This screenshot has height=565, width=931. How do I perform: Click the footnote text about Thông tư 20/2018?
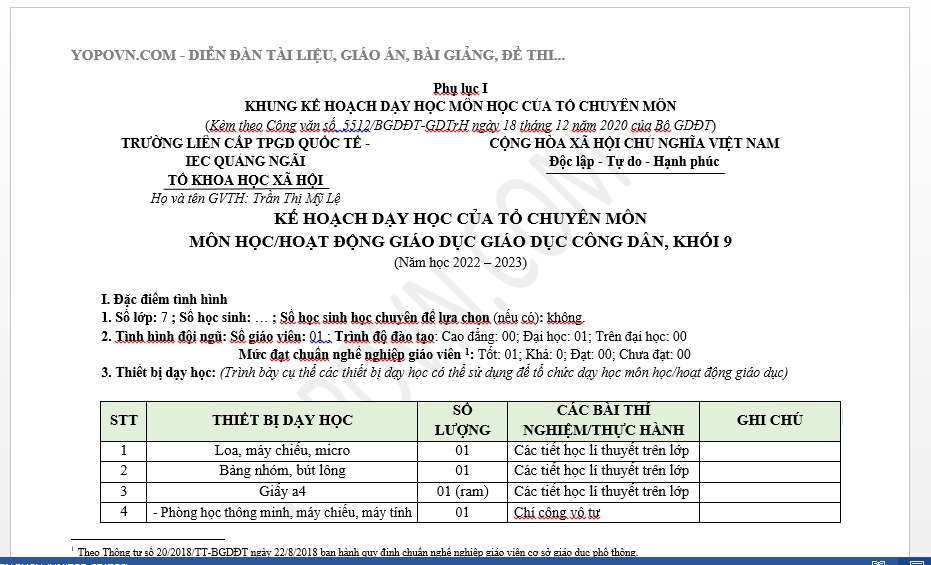(x=357, y=552)
